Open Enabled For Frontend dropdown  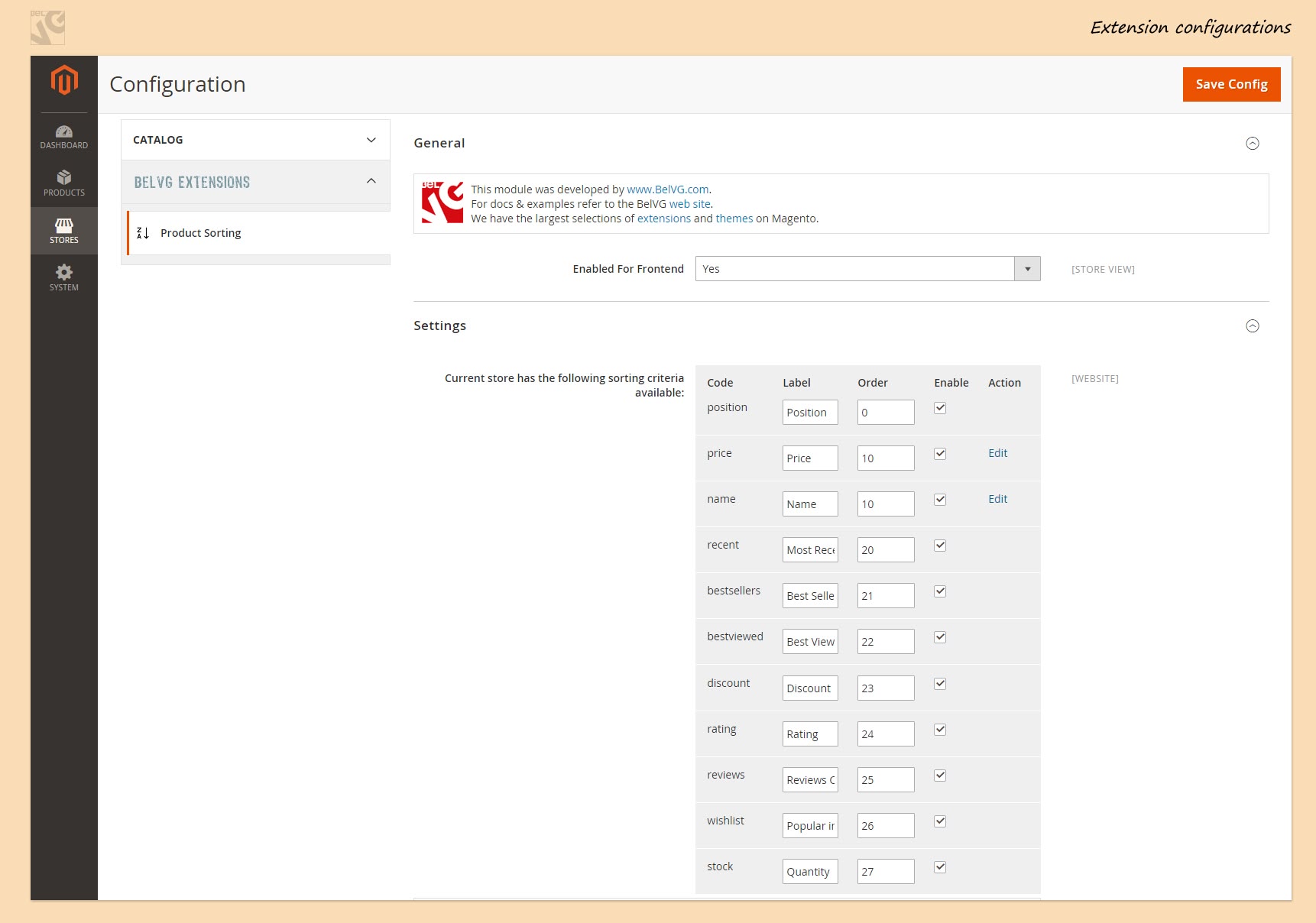[867, 269]
